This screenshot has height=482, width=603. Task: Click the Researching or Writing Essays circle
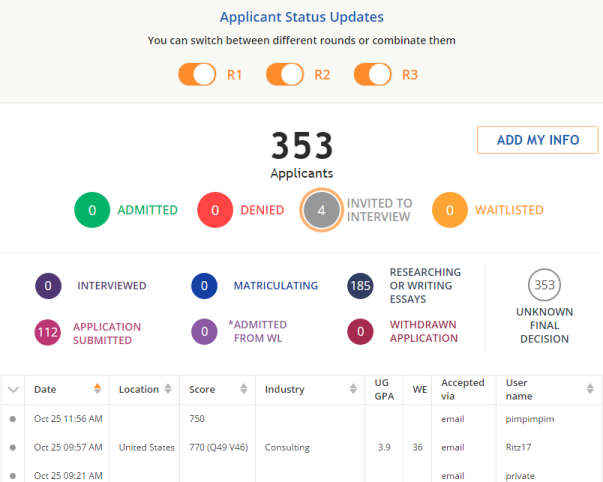point(361,286)
